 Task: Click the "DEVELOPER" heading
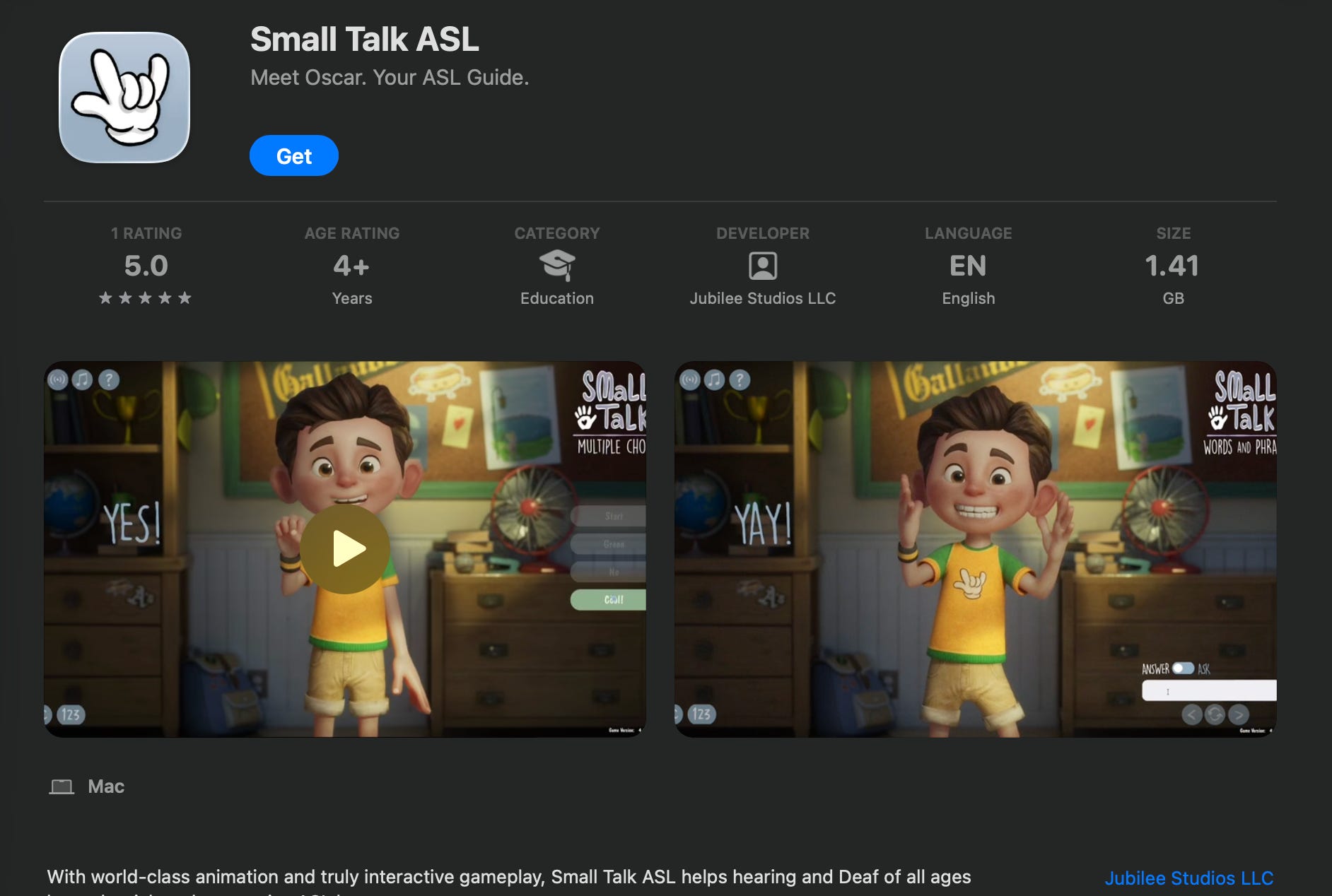tap(763, 233)
